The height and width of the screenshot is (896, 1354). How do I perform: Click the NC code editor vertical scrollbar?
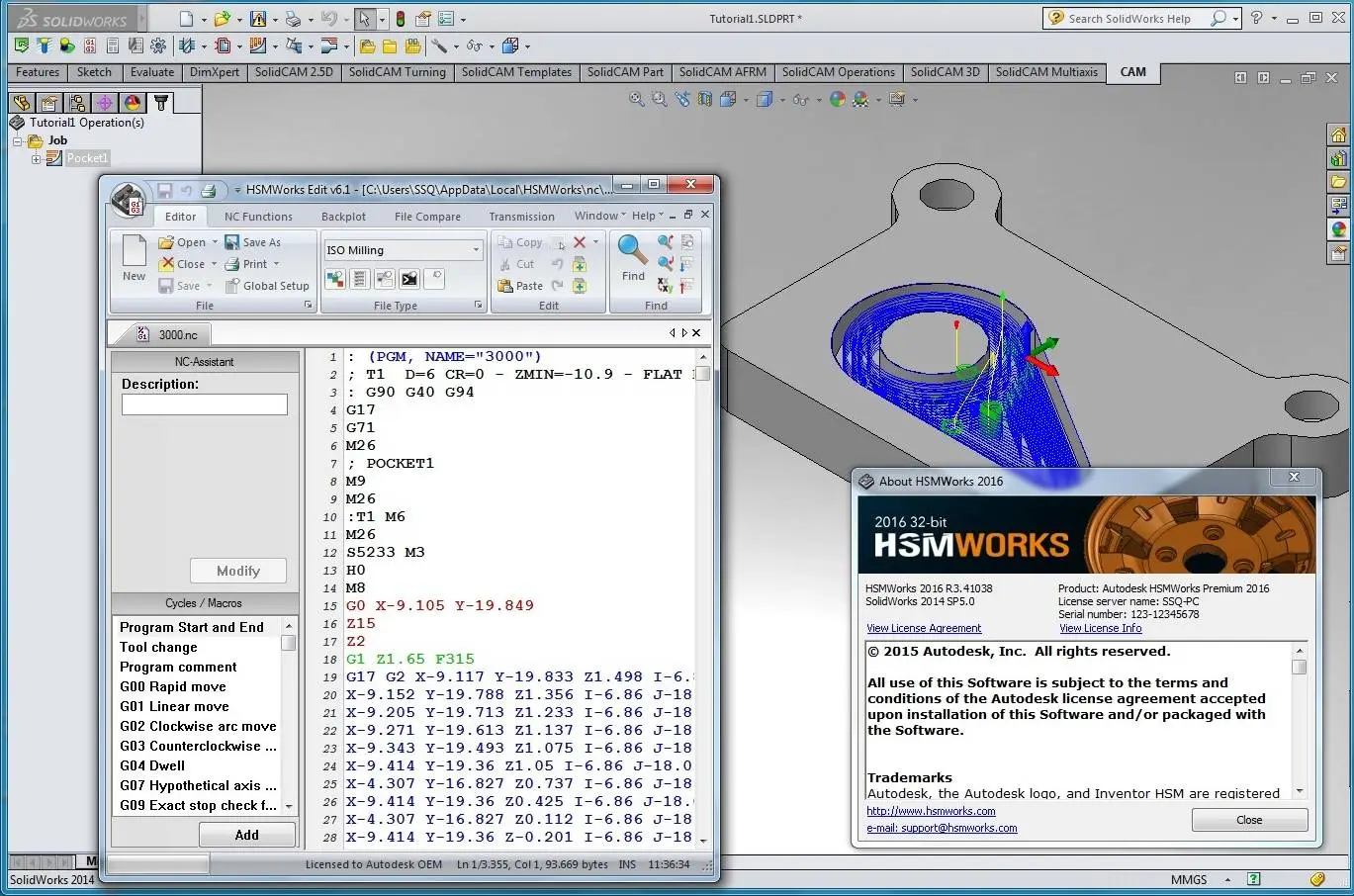(703, 598)
